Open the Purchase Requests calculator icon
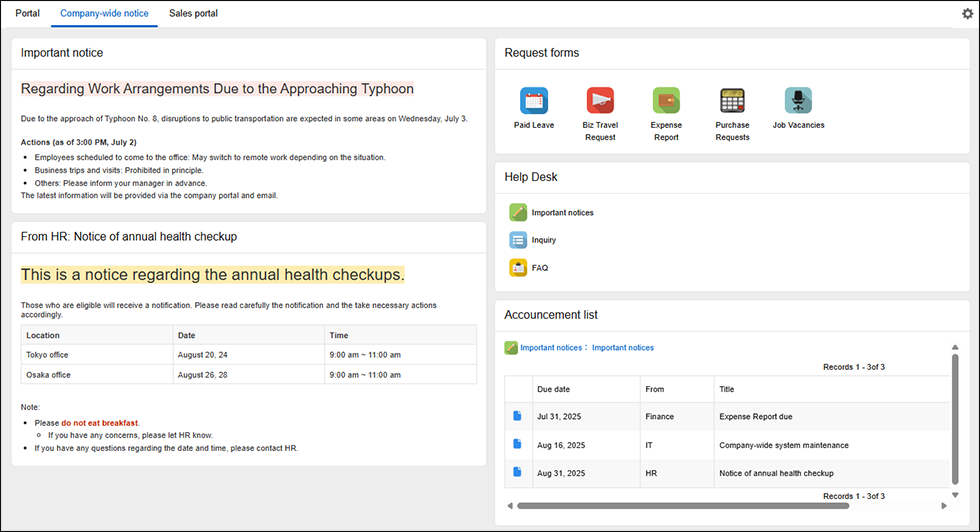The width and height of the screenshot is (980, 532). (732, 101)
